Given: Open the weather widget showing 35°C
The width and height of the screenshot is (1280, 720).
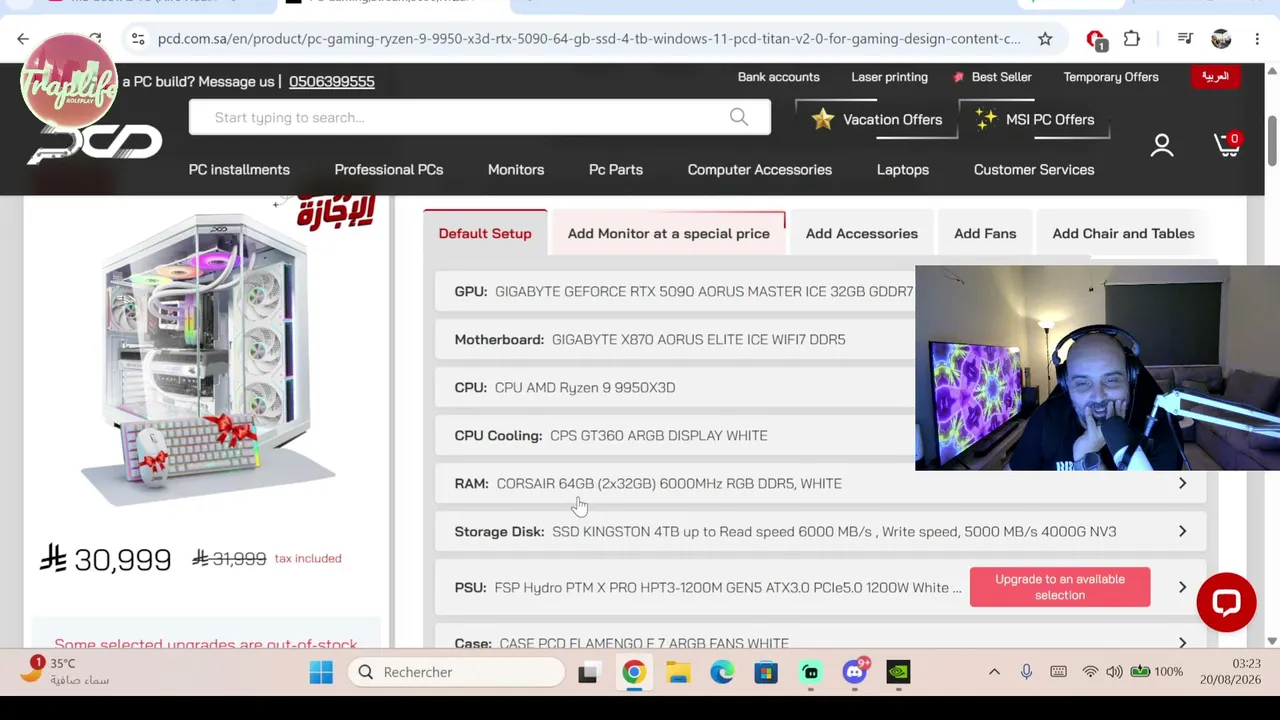Looking at the screenshot, I should tap(66, 671).
